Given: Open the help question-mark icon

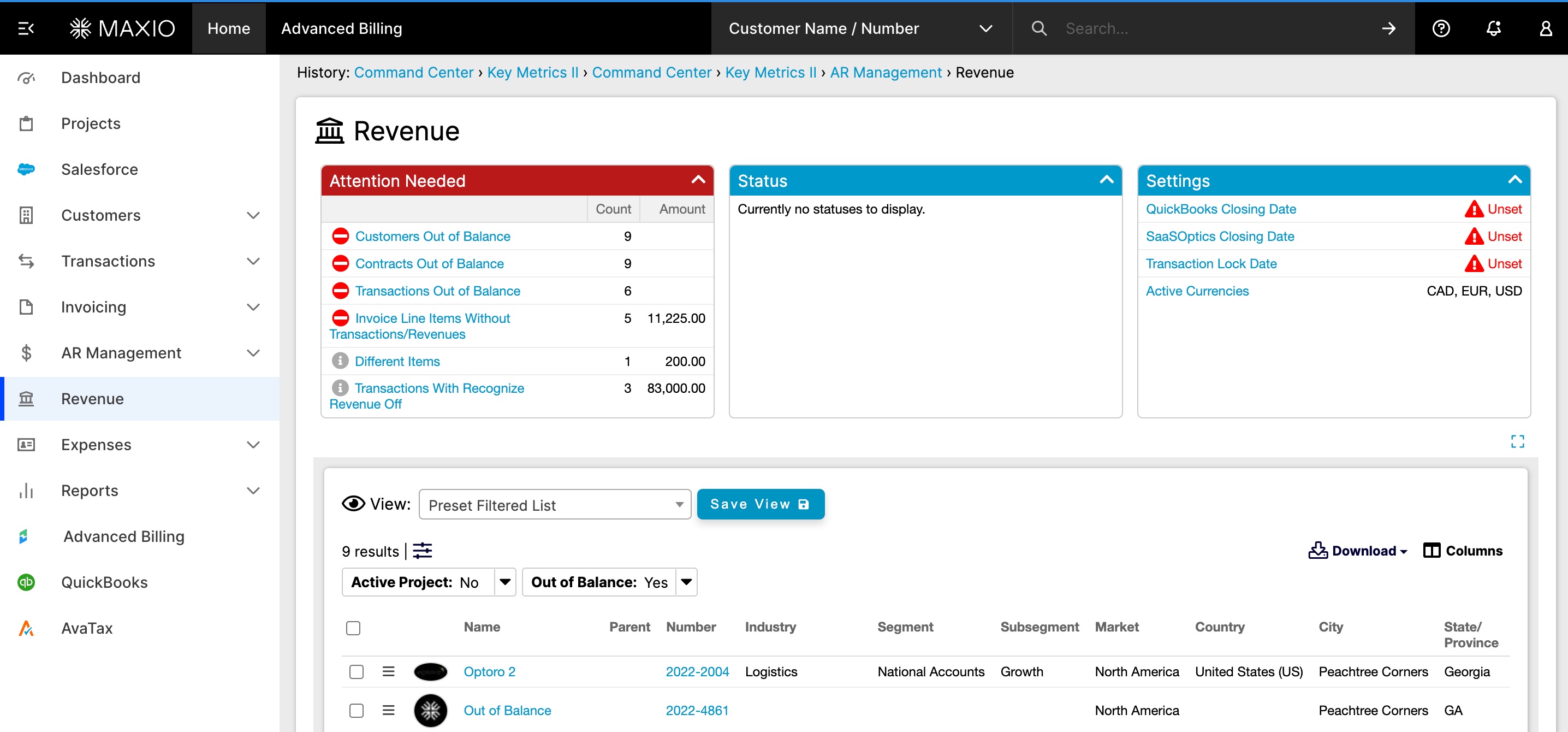Looking at the screenshot, I should (1441, 28).
